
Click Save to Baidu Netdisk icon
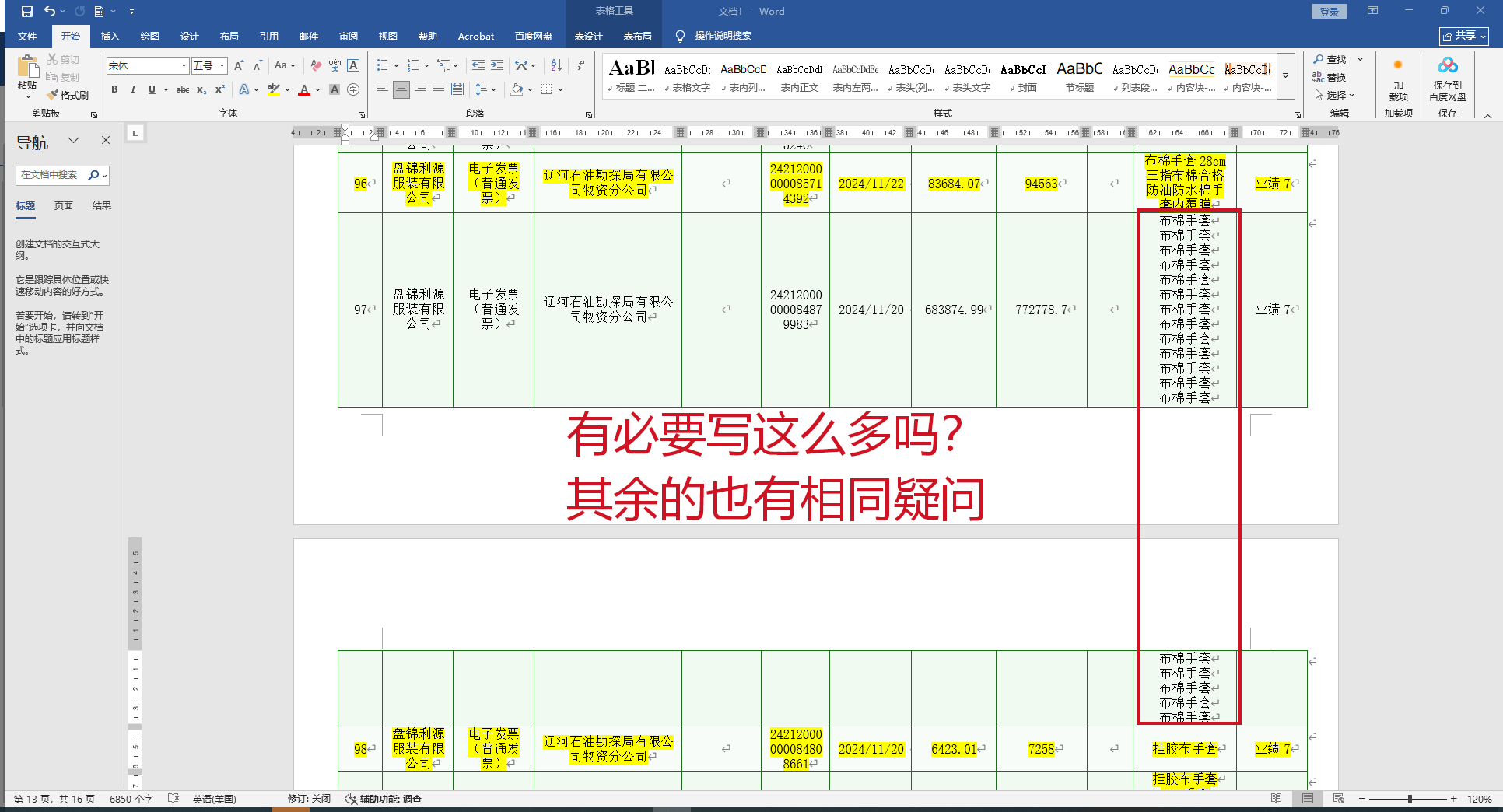click(x=1448, y=65)
